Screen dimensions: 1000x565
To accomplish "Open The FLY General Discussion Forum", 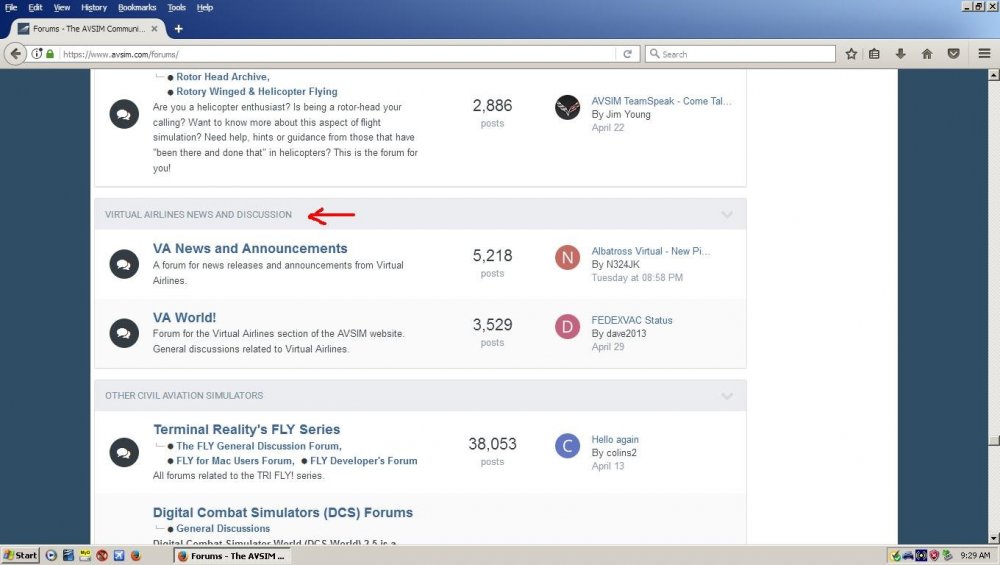I will click(259, 446).
